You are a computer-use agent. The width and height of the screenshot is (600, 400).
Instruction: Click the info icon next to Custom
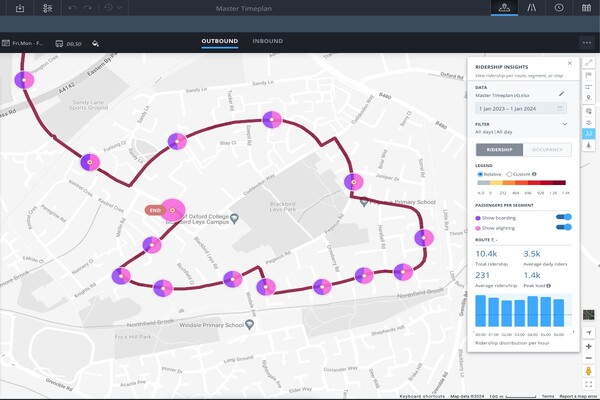pyautogui.click(x=534, y=174)
